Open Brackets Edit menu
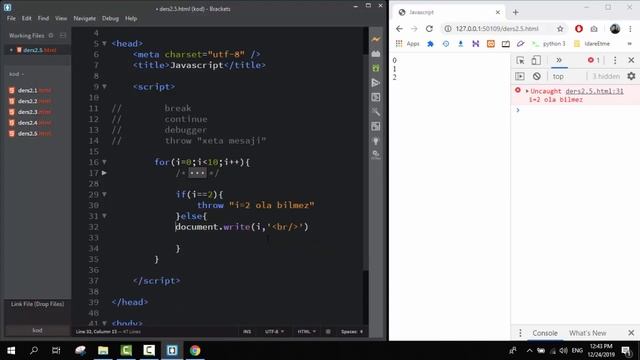The image size is (640, 360). tap(27, 18)
